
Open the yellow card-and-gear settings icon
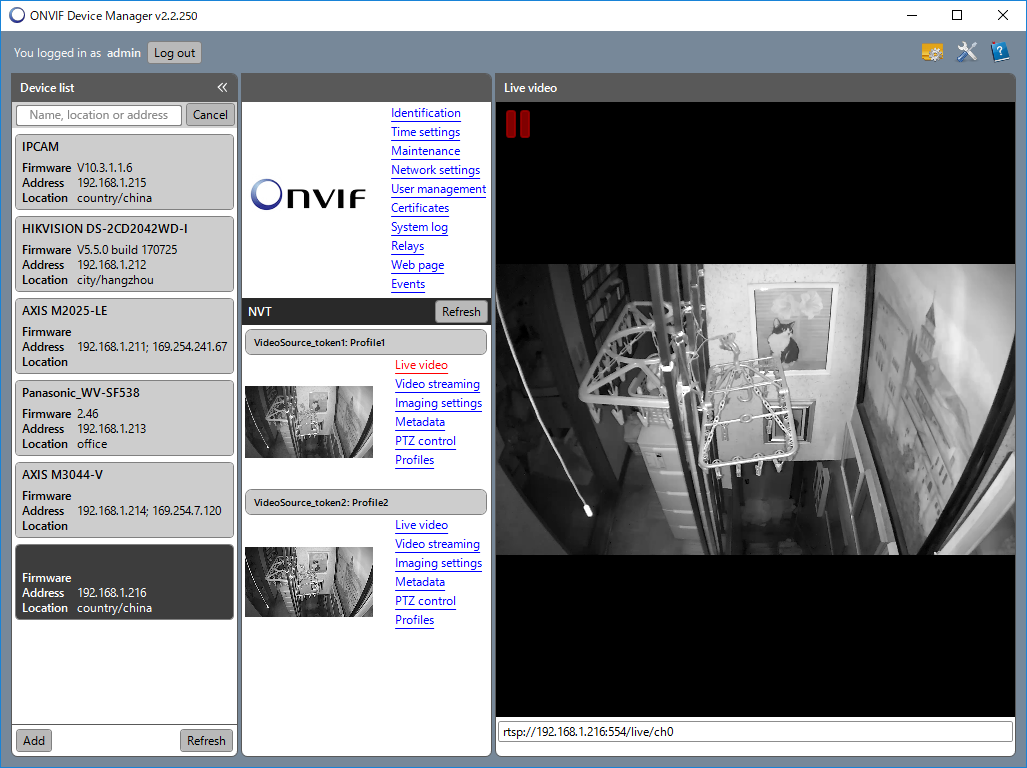932,52
